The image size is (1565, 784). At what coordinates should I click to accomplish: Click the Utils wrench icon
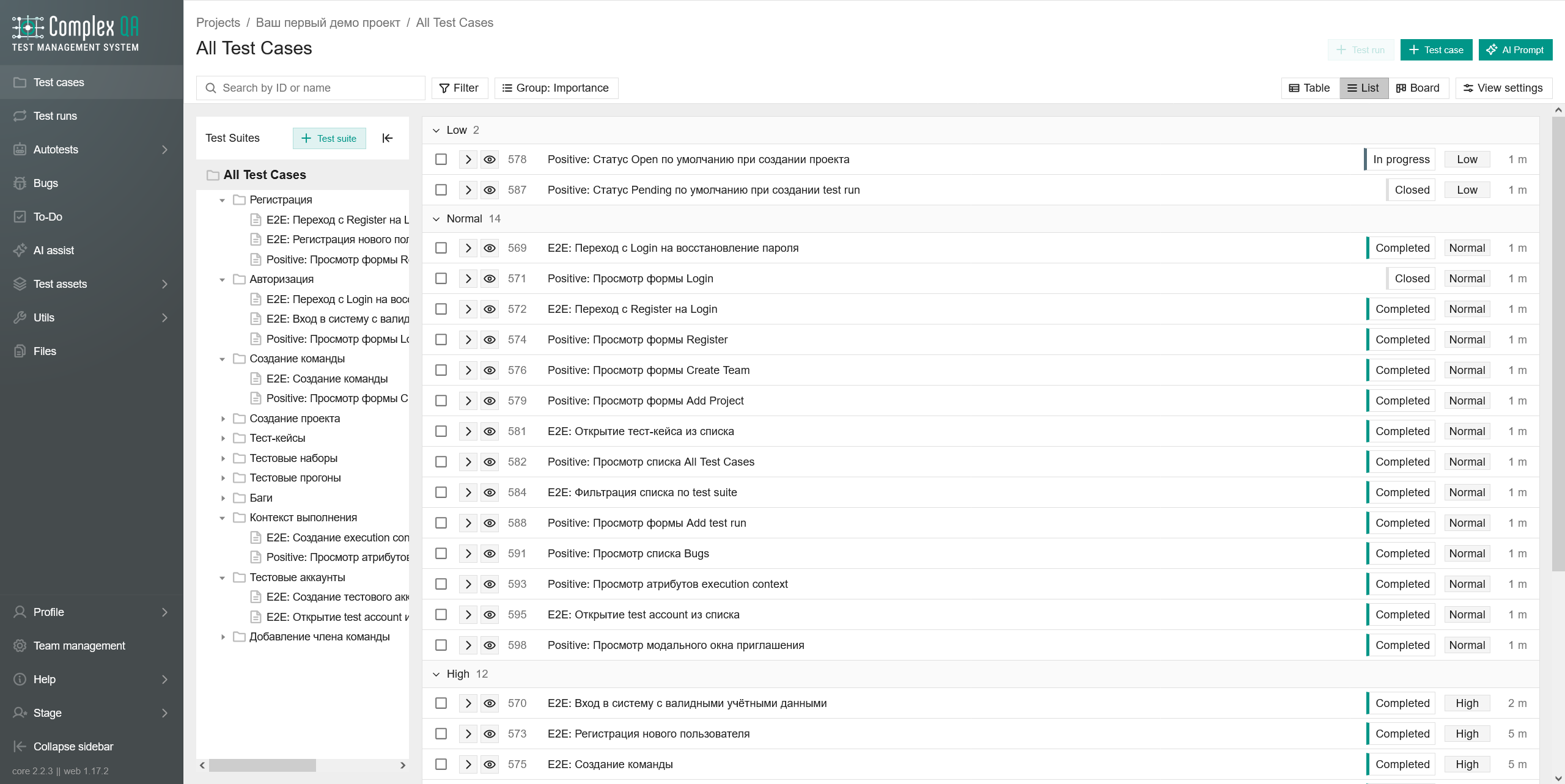[20, 317]
